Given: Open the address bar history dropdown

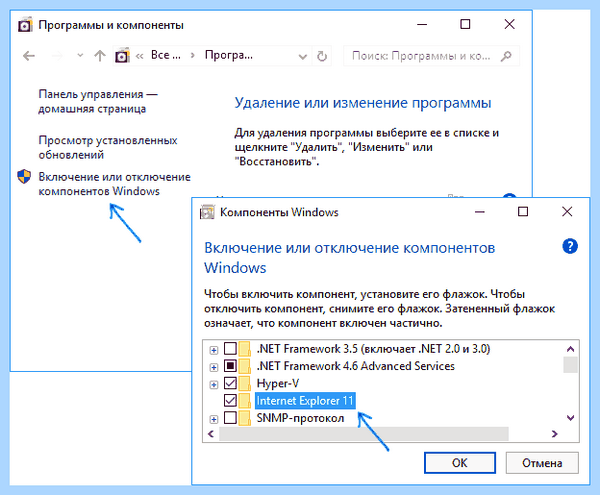Looking at the screenshot, I should (303, 57).
